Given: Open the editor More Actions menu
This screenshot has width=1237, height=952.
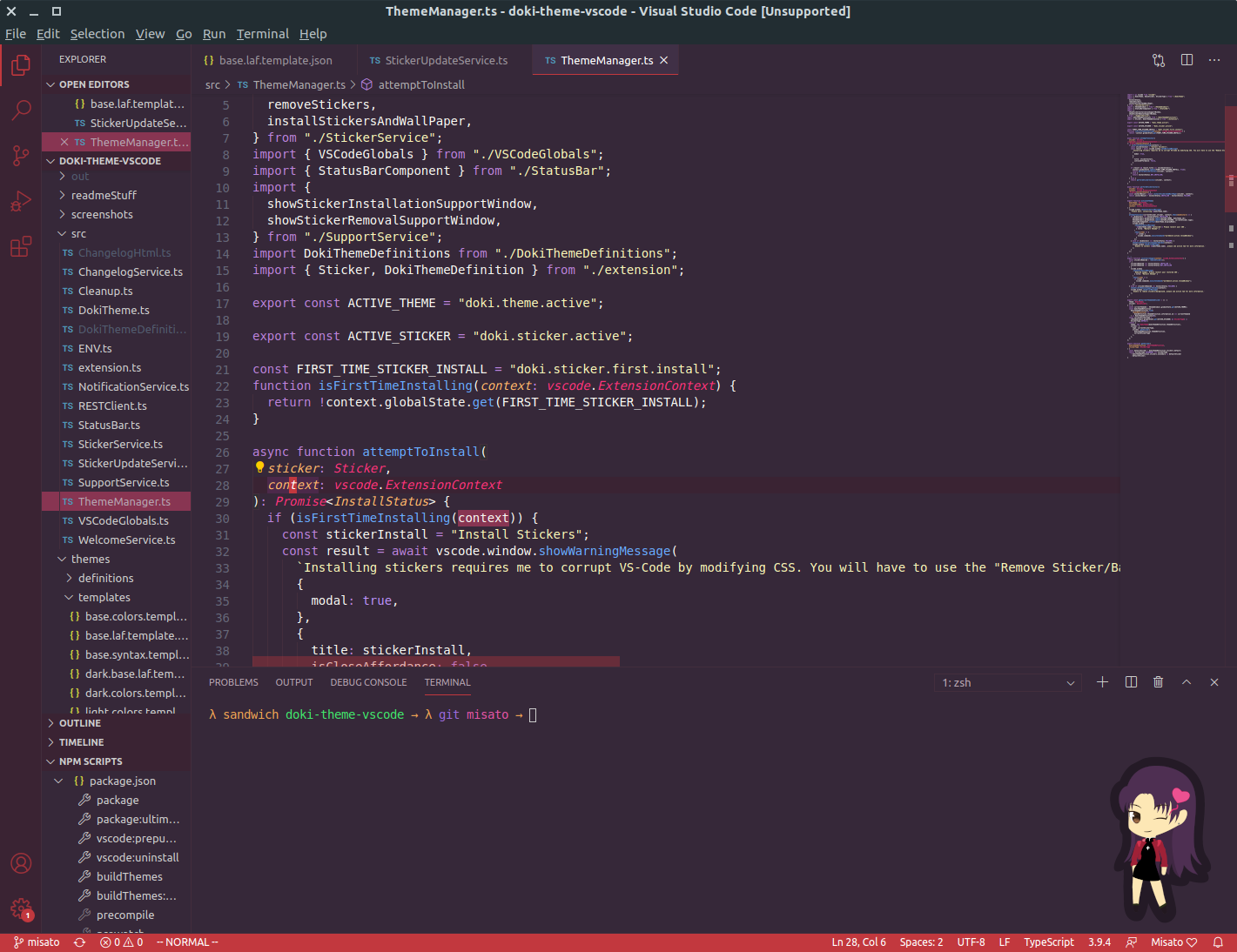Looking at the screenshot, I should pos(1214,60).
